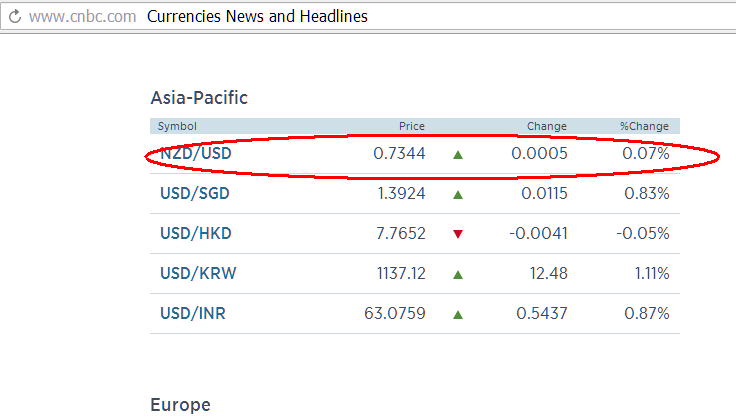
Task: Click the green up arrow for NZD/USD
Action: click(458, 155)
